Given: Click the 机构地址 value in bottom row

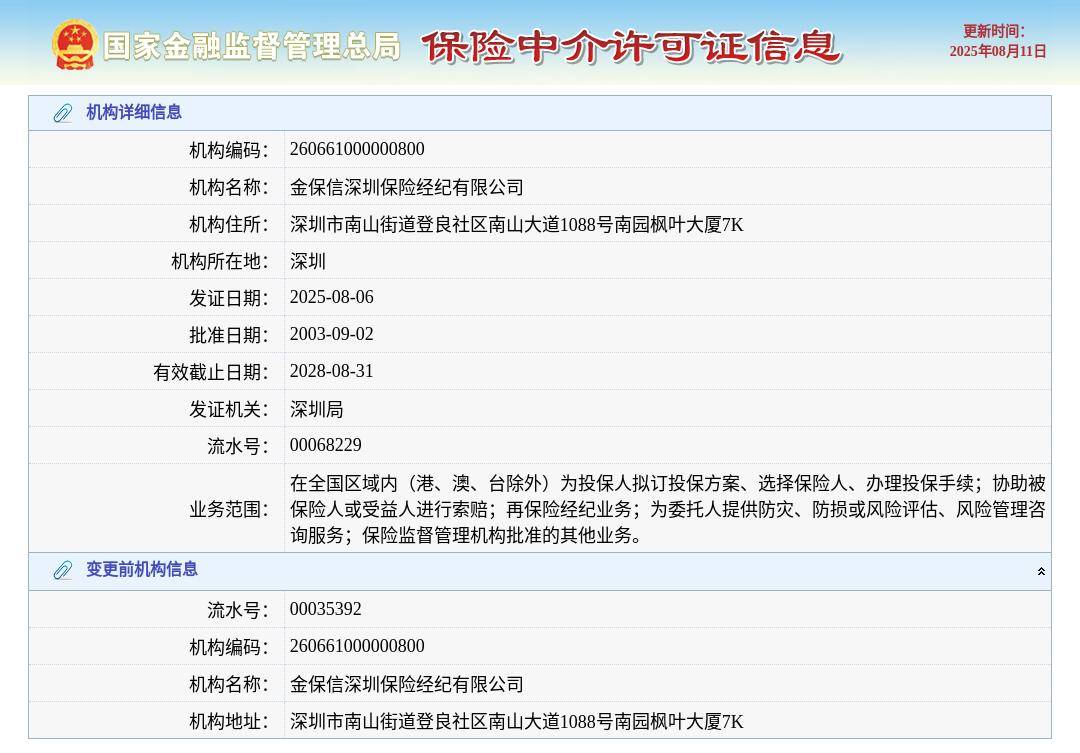Looking at the screenshot, I should point(517,721).
